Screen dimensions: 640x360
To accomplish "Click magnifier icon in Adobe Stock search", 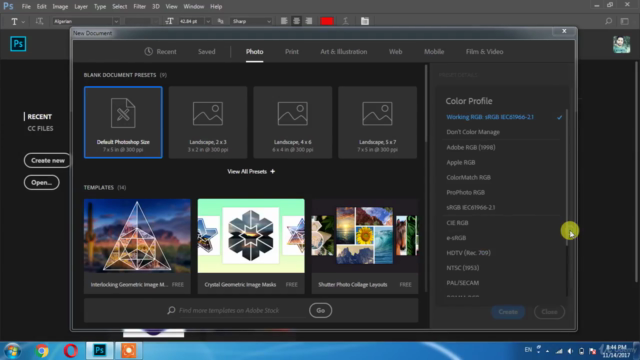I will [x=171, y=311].
